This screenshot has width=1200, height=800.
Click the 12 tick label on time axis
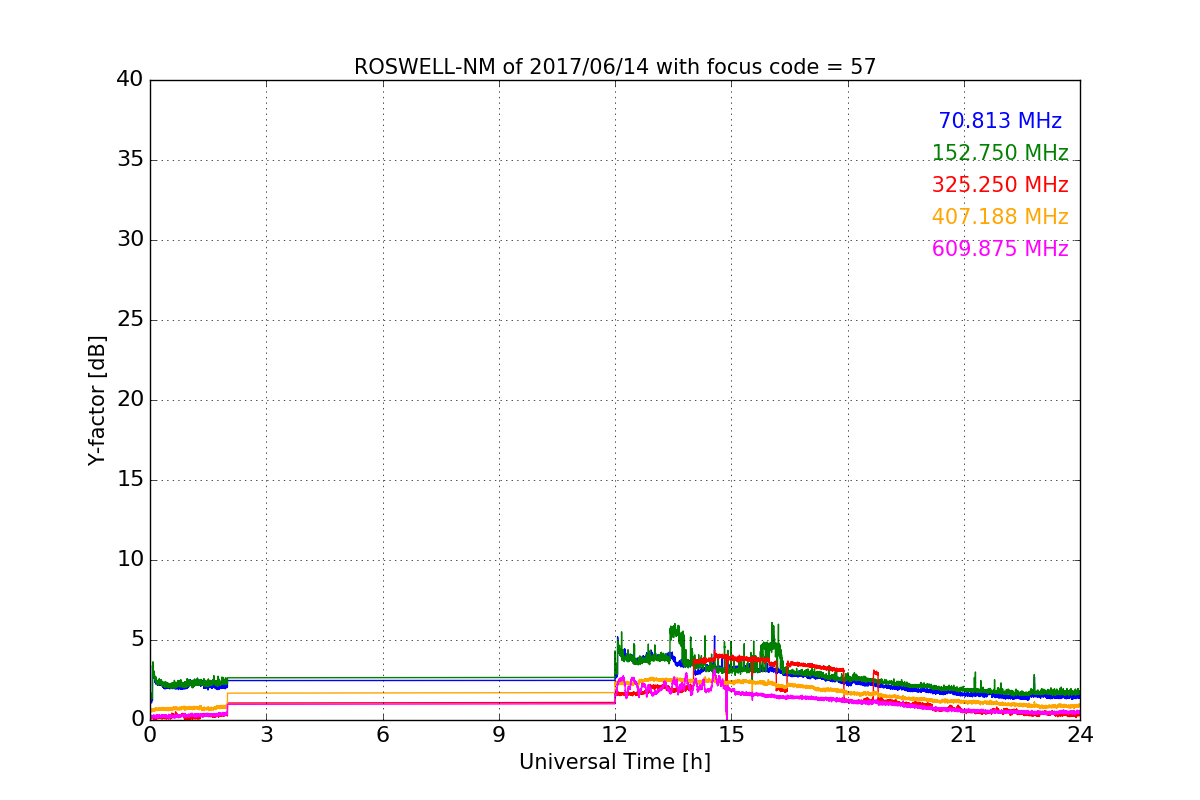click(615, 735)
